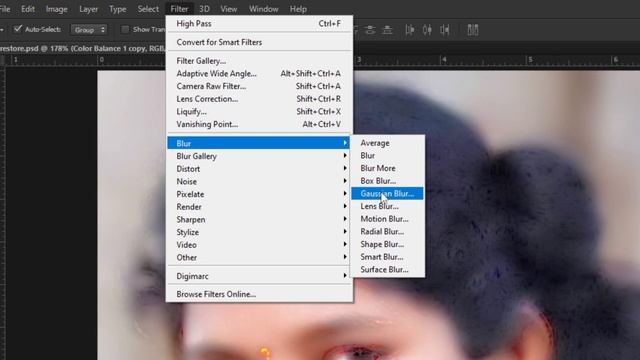Choose Lens Correction filter

259,99
